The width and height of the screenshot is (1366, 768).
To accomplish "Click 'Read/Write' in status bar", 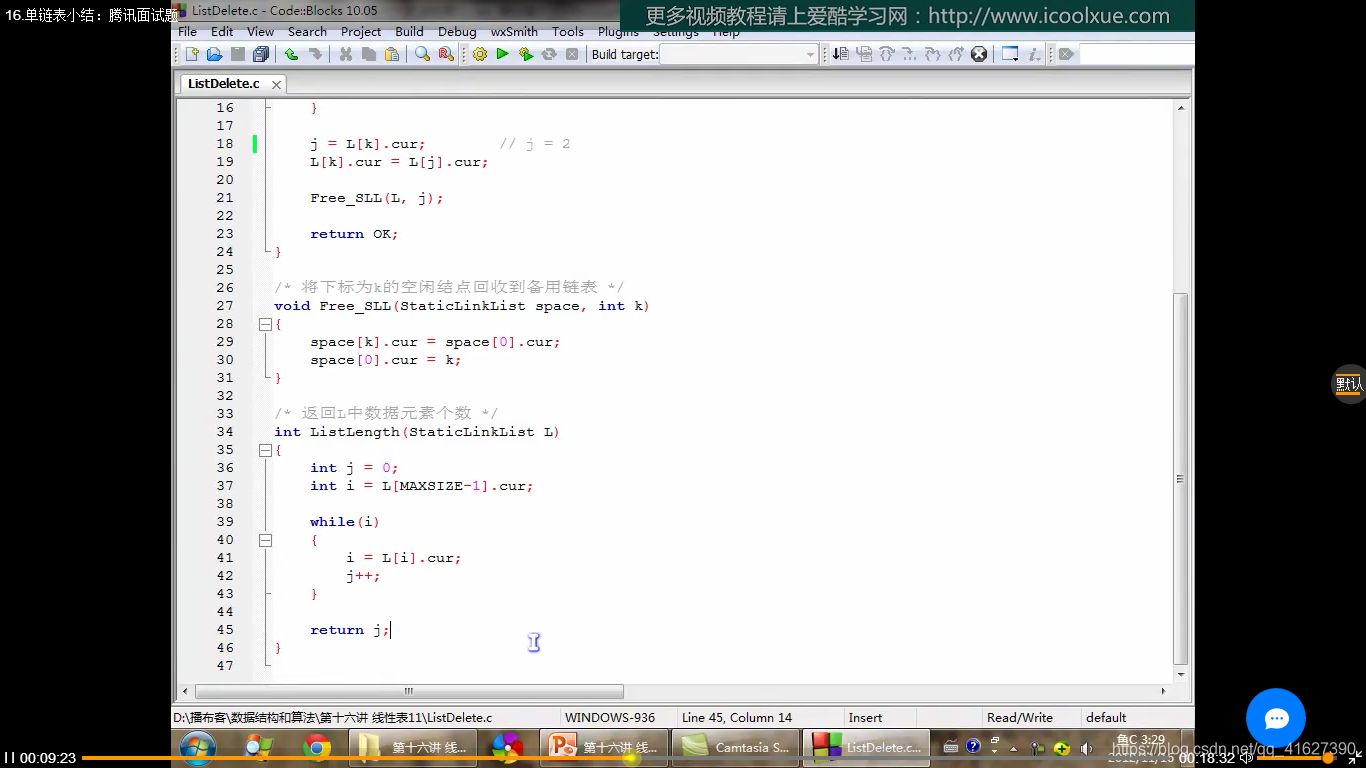I will [1020, 718].
